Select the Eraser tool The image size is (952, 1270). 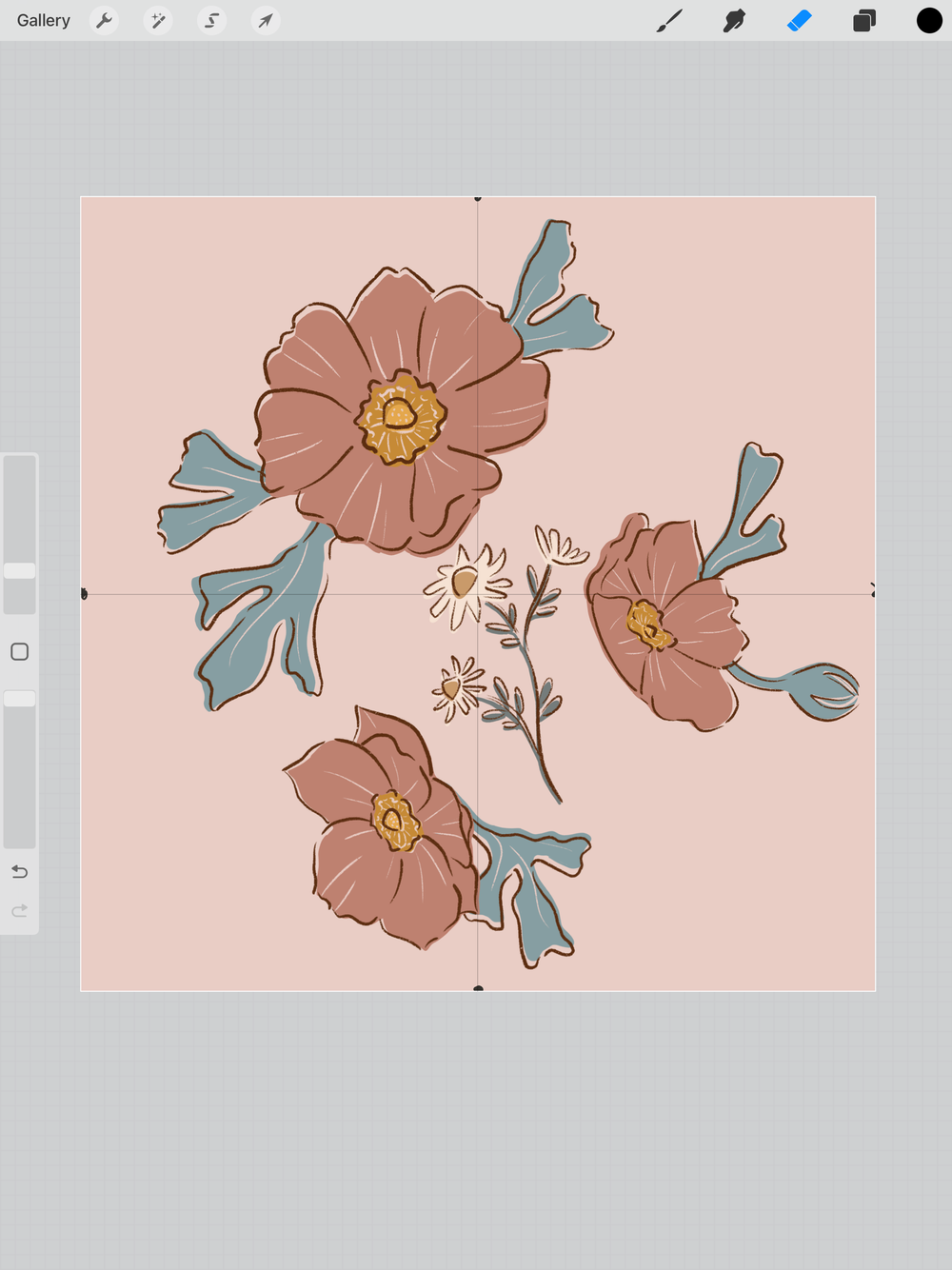(800, 20)
